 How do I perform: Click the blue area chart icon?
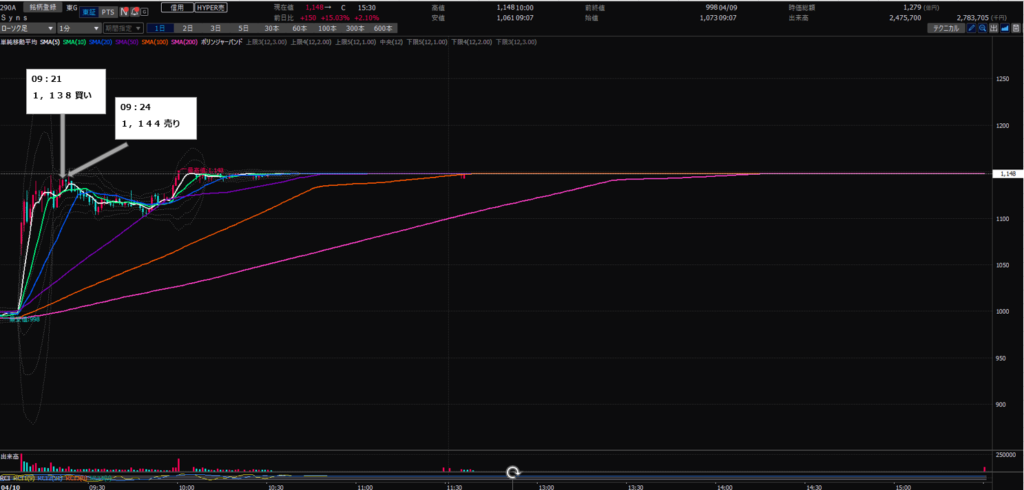(1004, 29)
